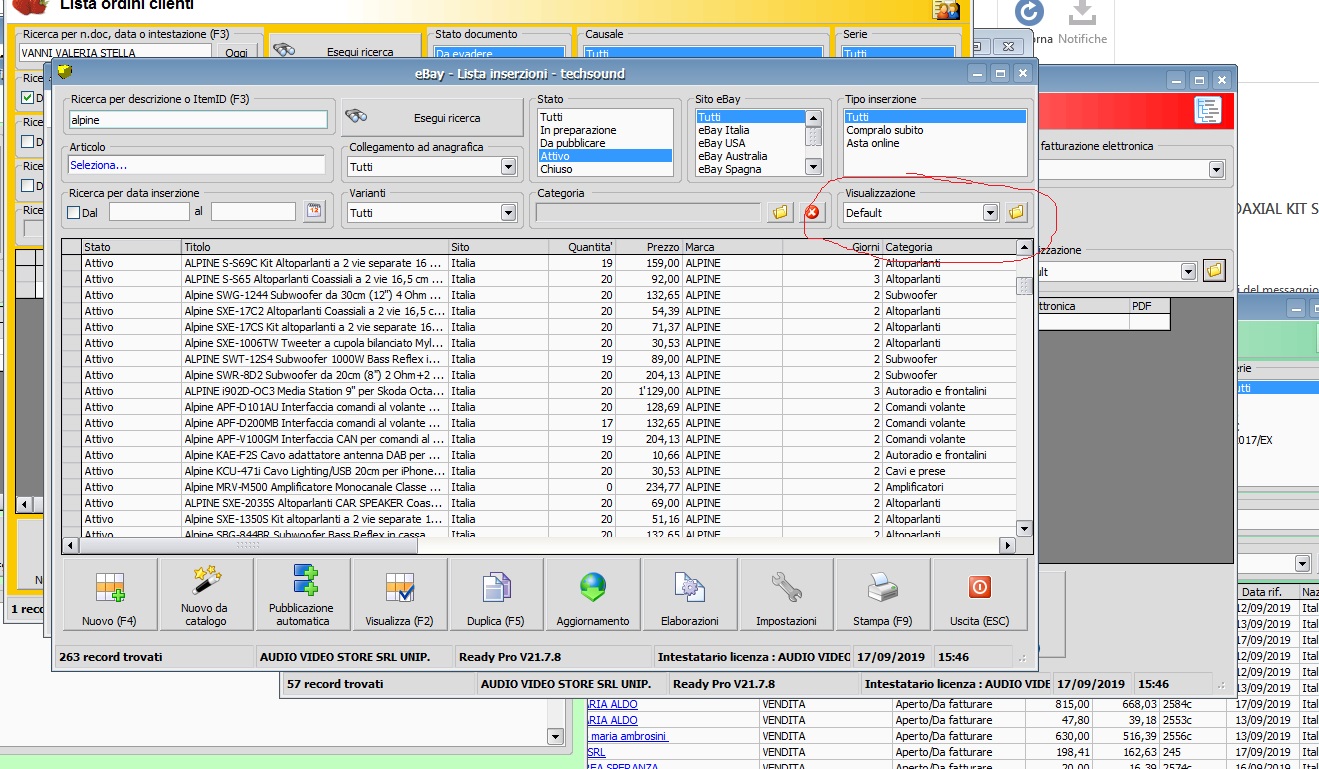Open Nuovo da catalogo wizard
The image size is (1319, 769).
(x=205, y=594)
